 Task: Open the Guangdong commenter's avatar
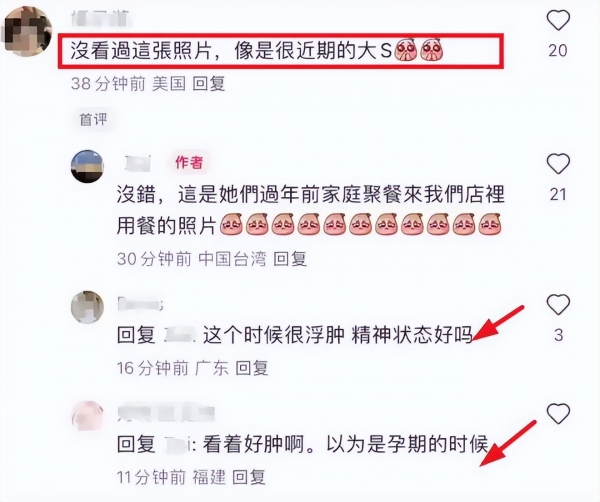click(88, 307)
